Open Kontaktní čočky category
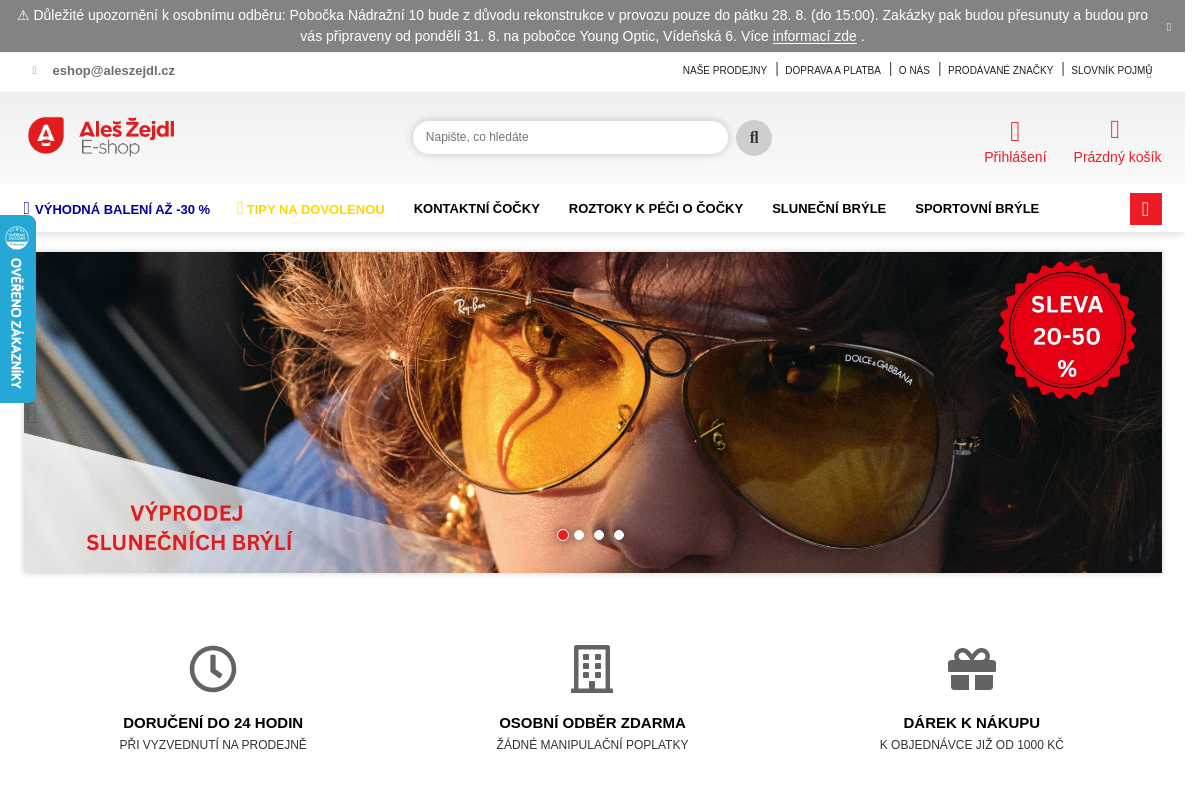This screenshot has width=1200, height=800. point(477,209)
